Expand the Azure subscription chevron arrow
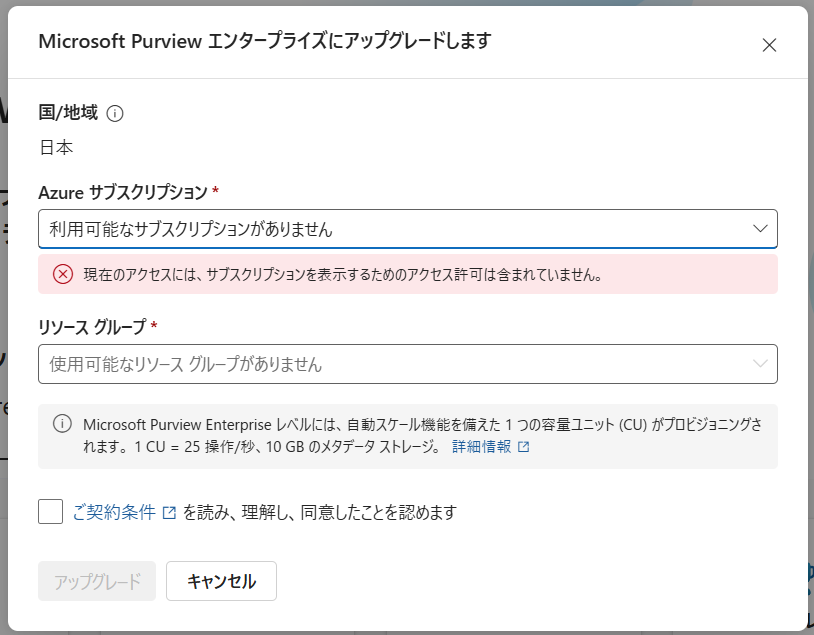Image resolution: width=814 pixels, height=635 pixels. point(760,228)
